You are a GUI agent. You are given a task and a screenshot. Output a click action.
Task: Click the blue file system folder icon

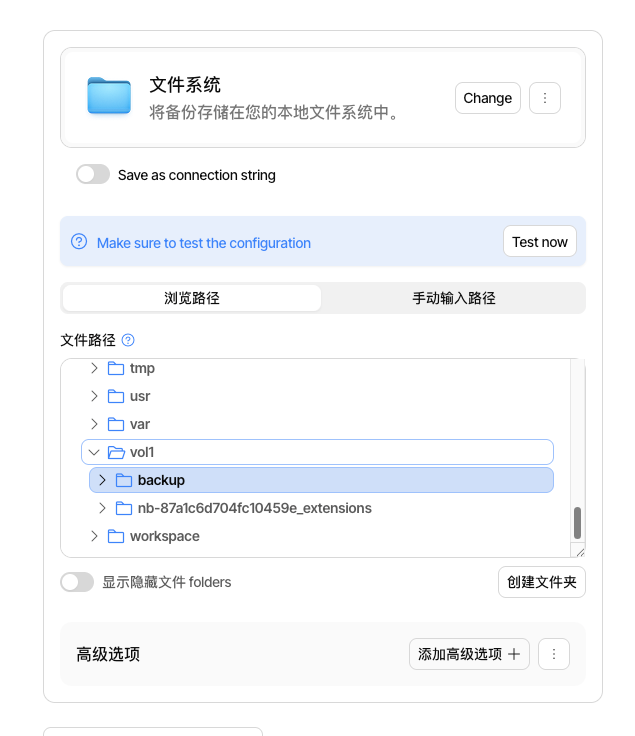pyautogui.click(x=109, y=96)
